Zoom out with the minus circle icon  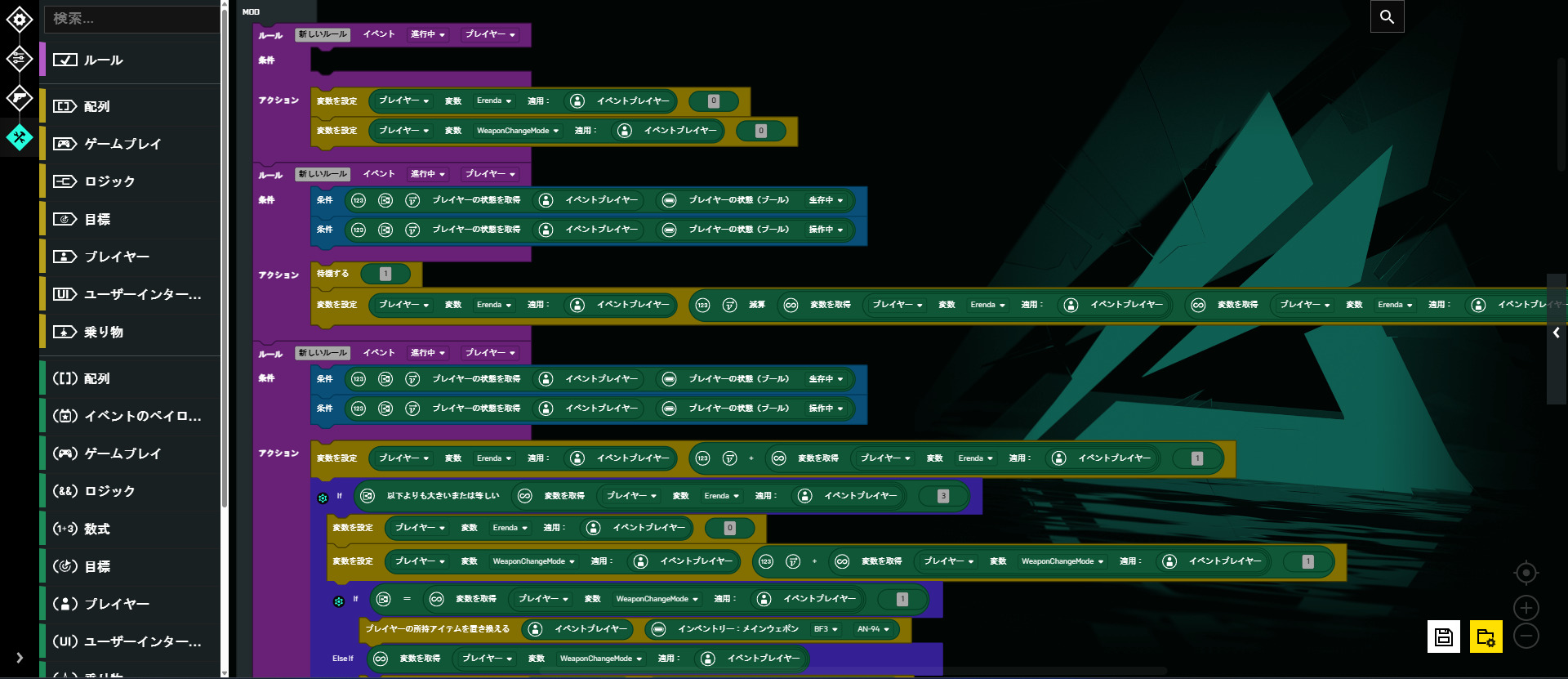click(x=1526, y=636)
